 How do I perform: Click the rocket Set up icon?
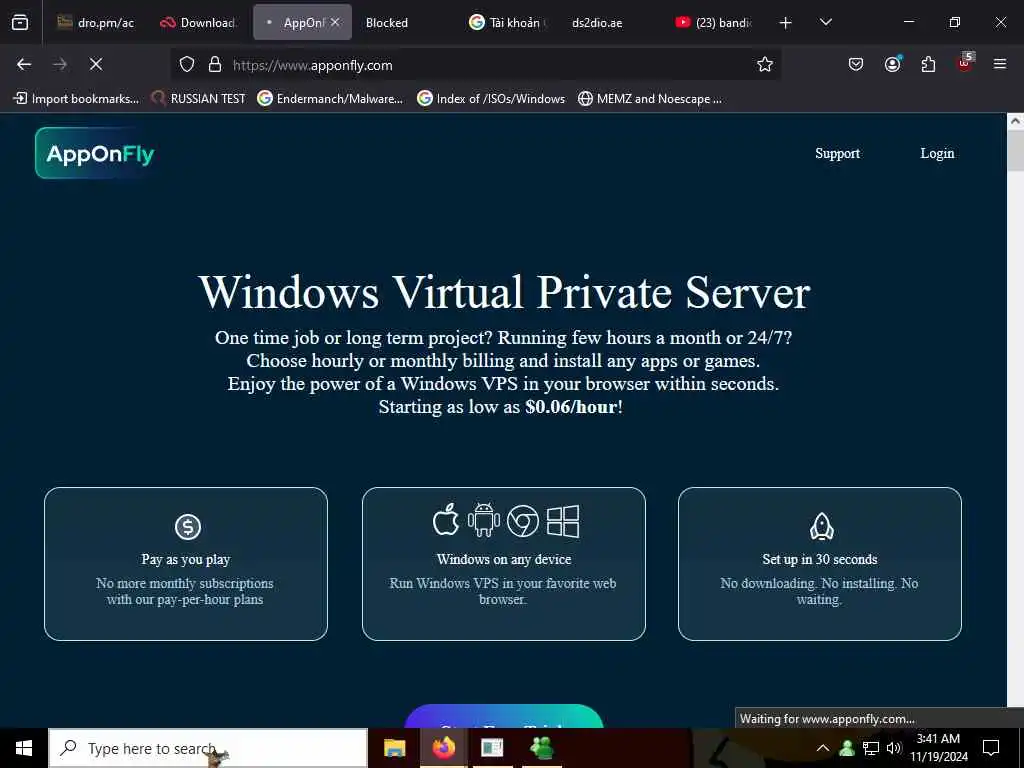tap(822, 526)
